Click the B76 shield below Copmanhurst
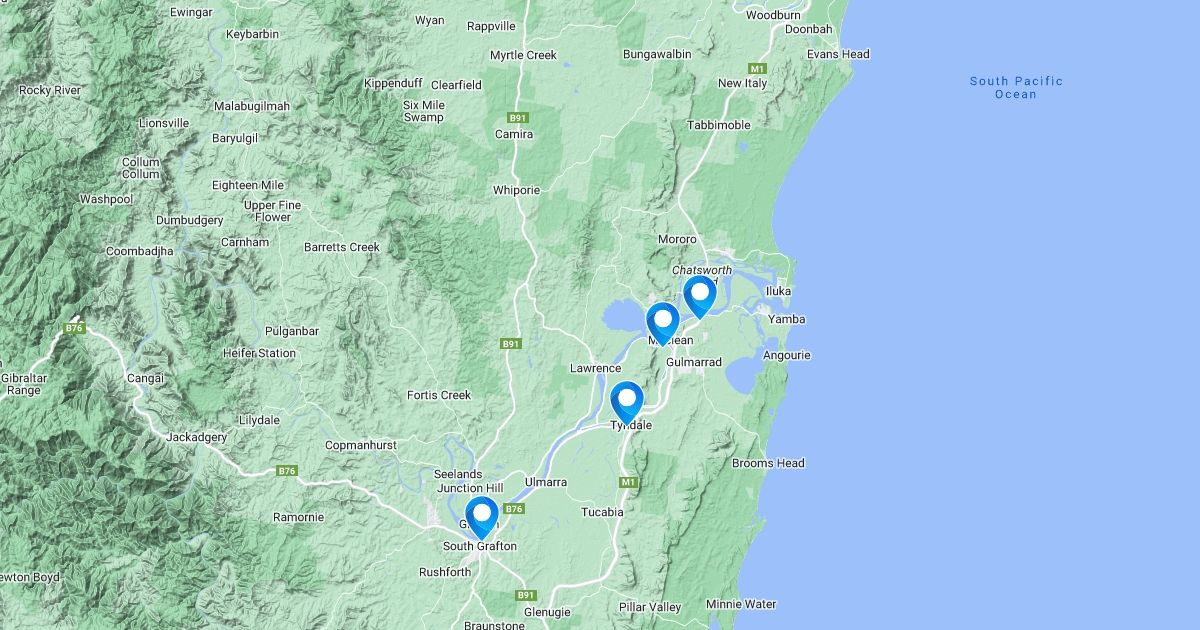Screen dimensions: 1200x630 (287, 470)
